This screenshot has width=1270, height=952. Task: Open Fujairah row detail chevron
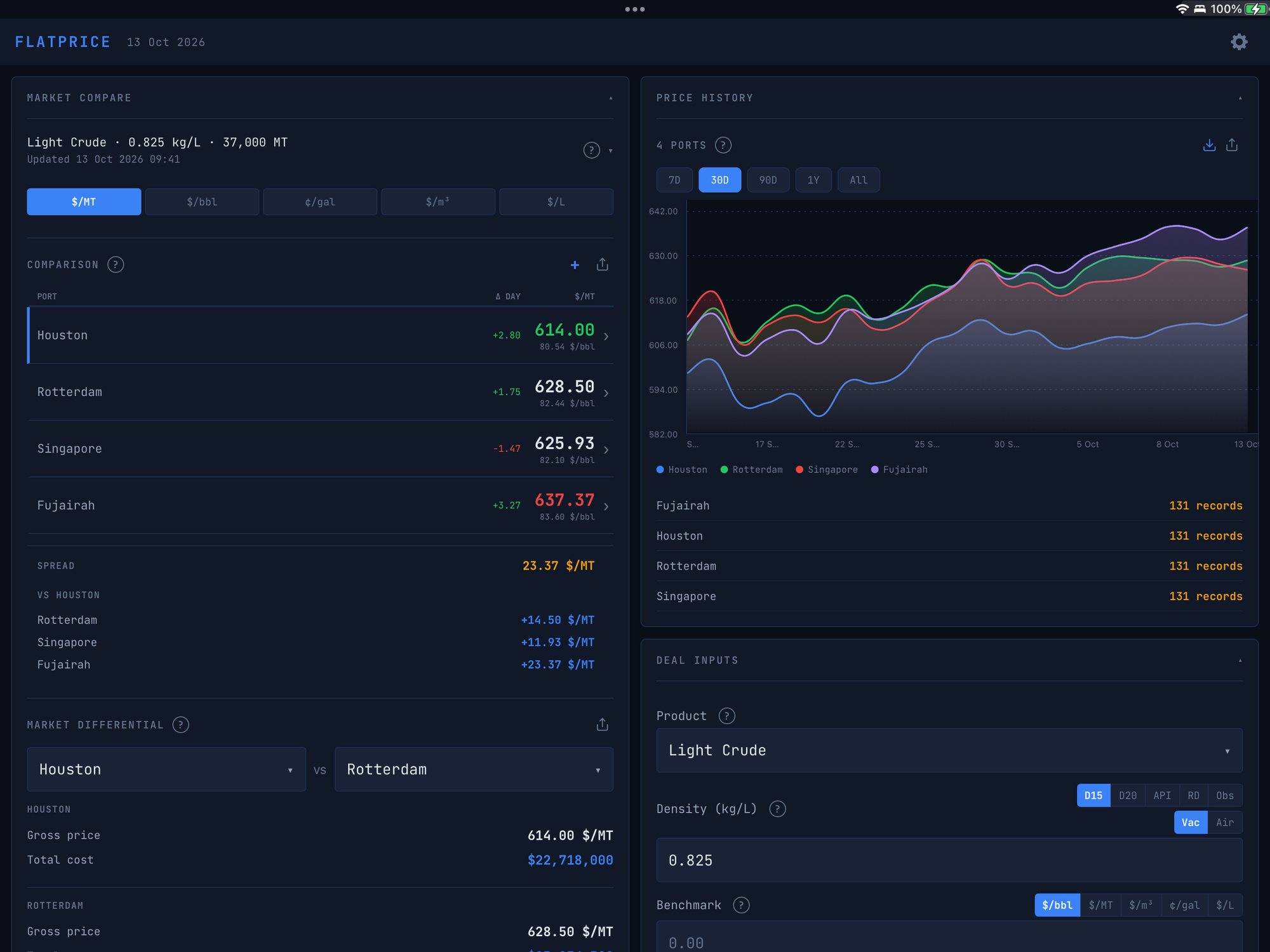coord(606,506)
